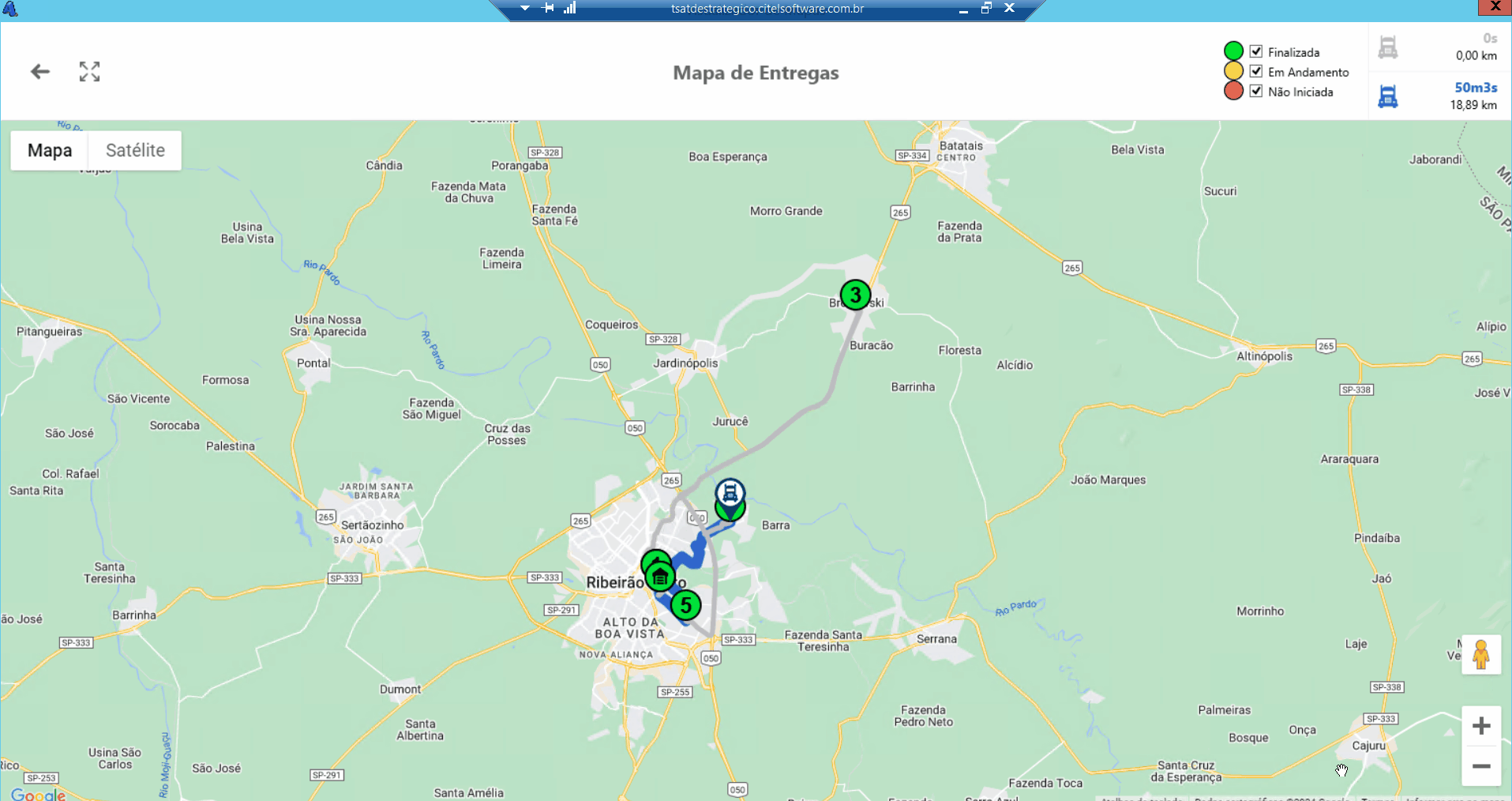Click the Google logo on the map
This screenshot has height=801, width=1512.
pyautogui.click(x=38, y=795)
